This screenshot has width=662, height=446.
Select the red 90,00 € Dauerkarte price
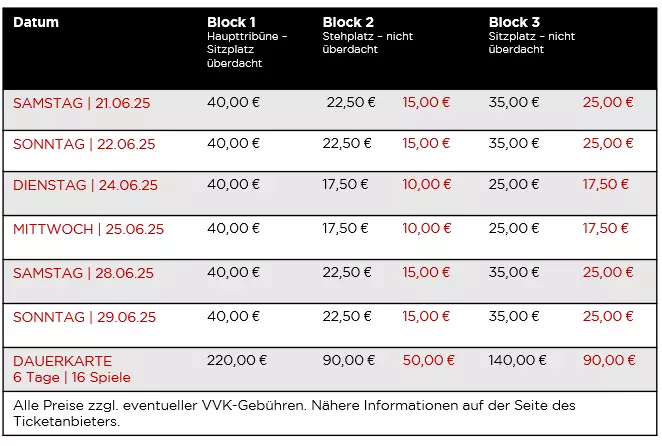[x=609, y=360]
